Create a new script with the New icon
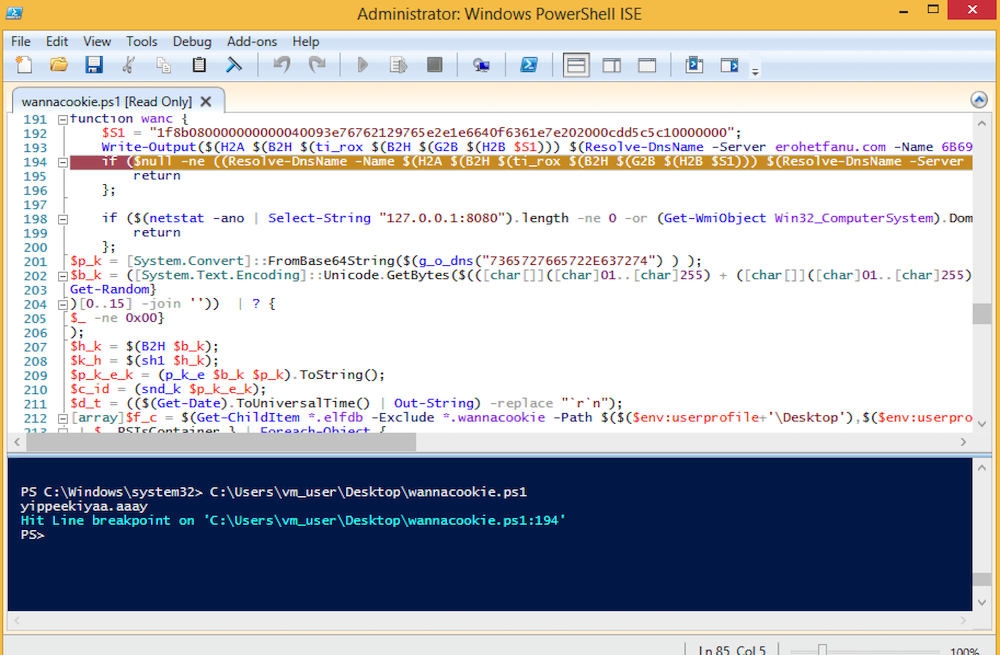This screenshot has height=655, width=1000. click(x=24, y=64)
